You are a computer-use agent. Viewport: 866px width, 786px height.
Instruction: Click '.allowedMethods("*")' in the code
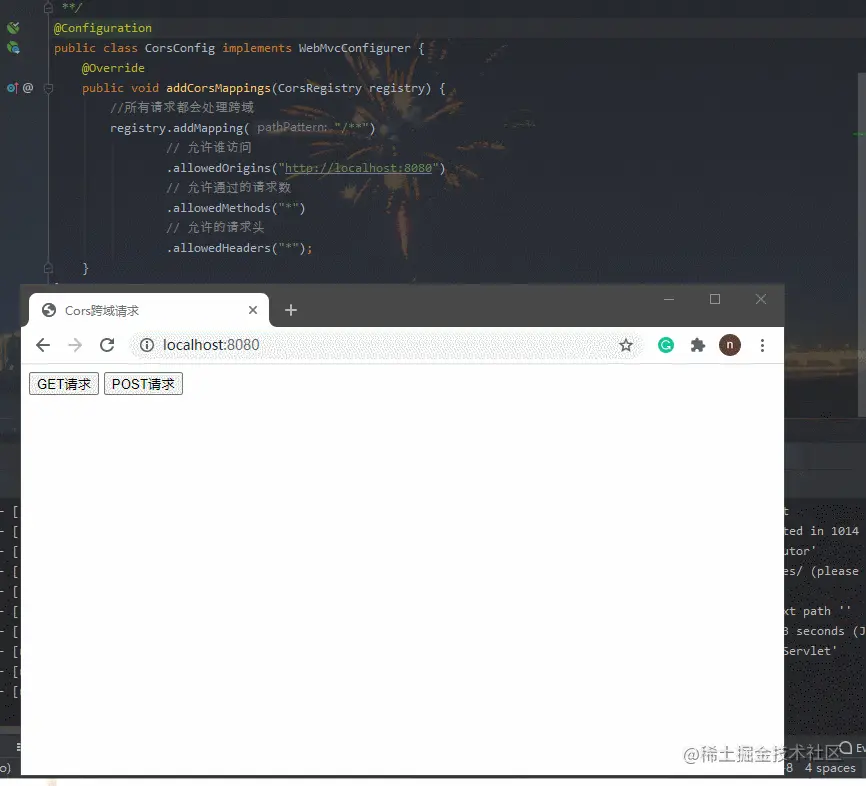[236, 208]
